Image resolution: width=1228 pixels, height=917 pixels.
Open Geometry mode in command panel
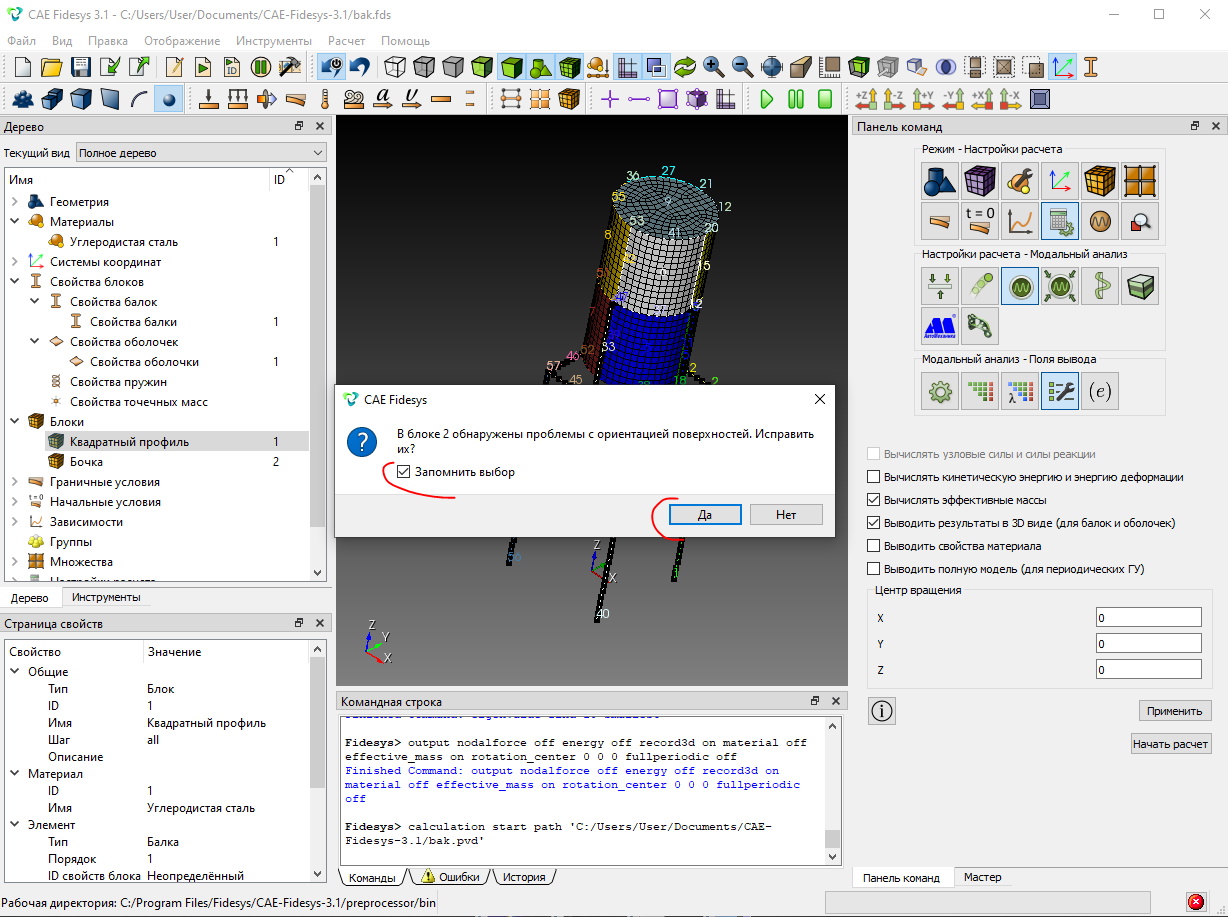pos(939,181)
